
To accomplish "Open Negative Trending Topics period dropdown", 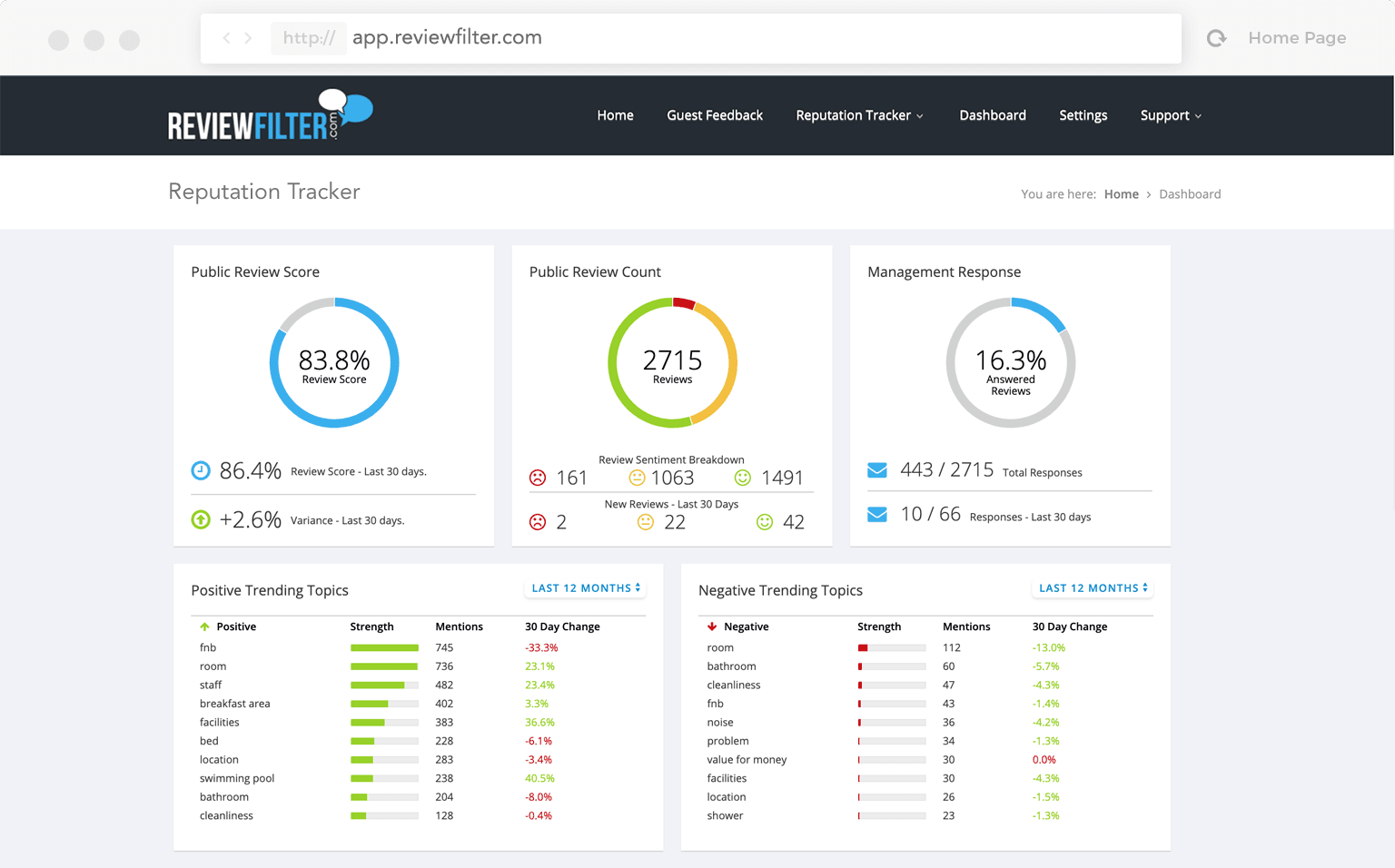I will (1093, 588).
